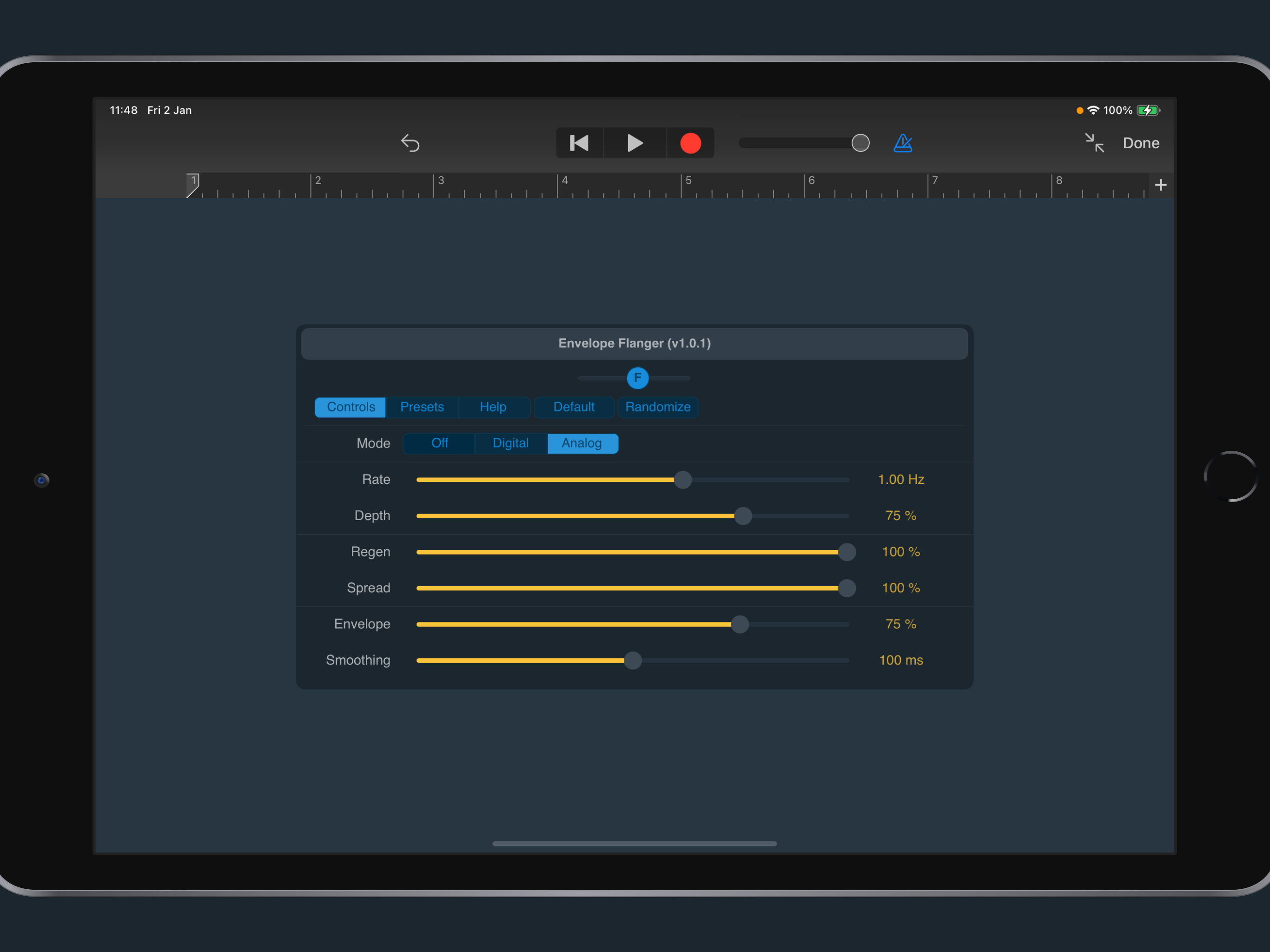Click the blue F logo knob
This screenshot has width=1270, height=952.
coord(637,378)
